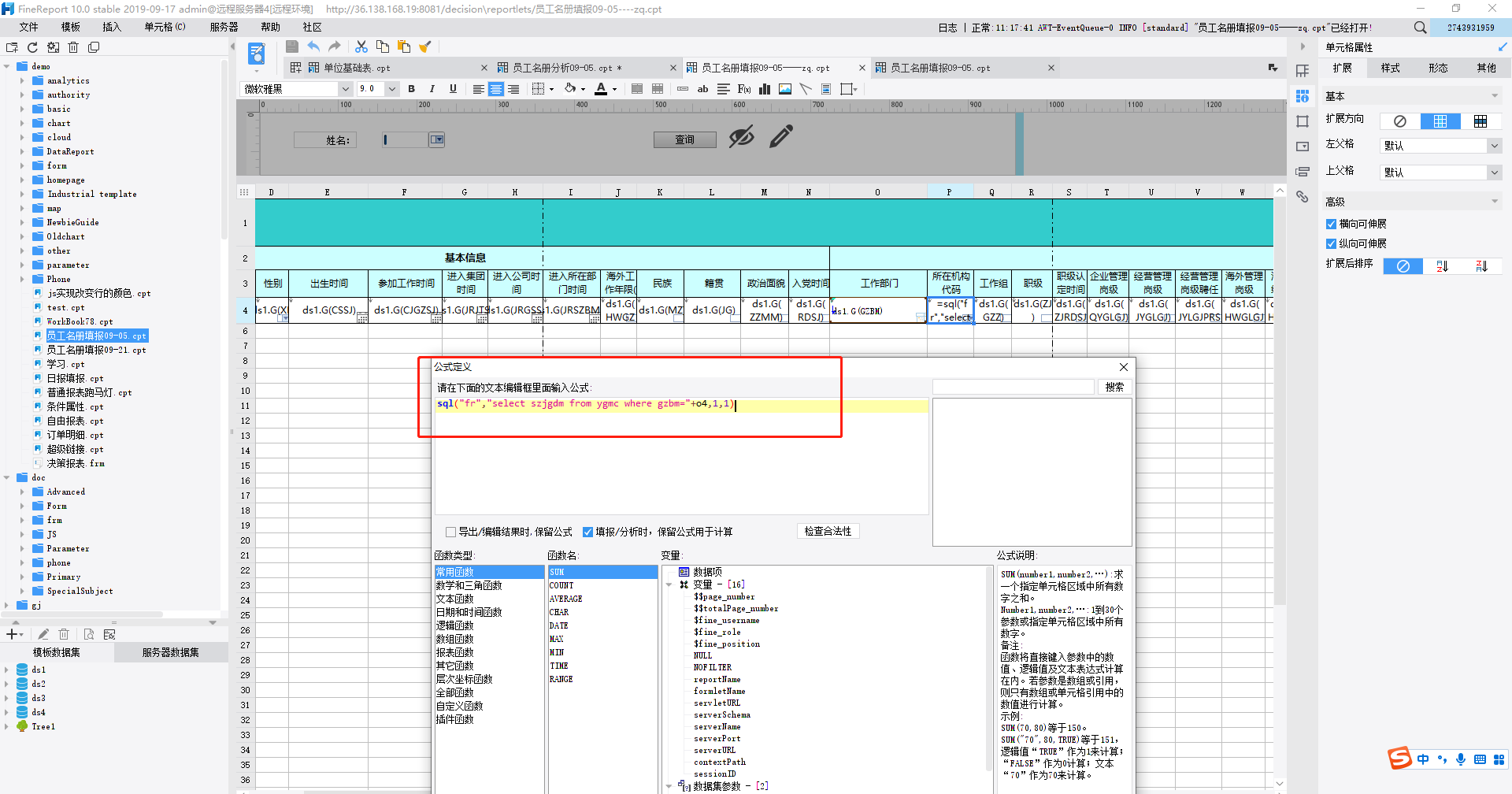
Task: Click the 检查合法性 button
Action: coord(828,532)
